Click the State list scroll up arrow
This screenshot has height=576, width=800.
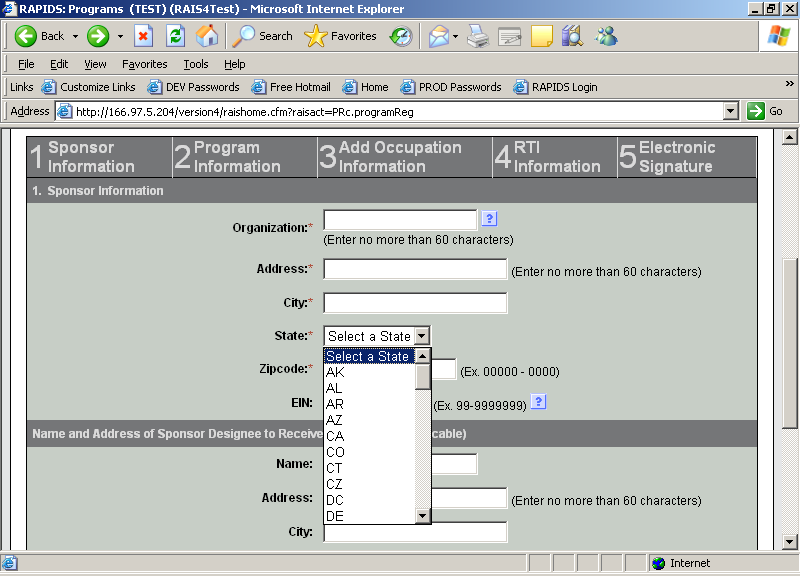tap(422, 356)
